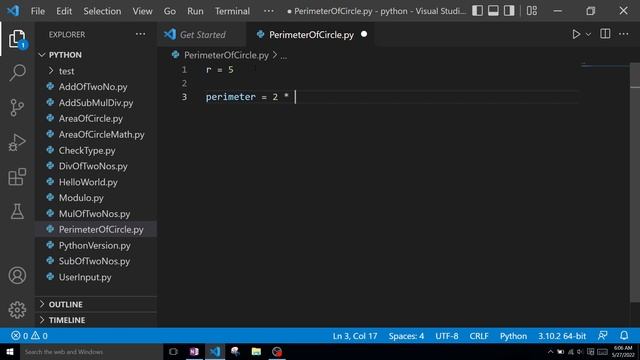Open editor More Actions ellipsis
640x360 pixels.
(x=624, y=34)
